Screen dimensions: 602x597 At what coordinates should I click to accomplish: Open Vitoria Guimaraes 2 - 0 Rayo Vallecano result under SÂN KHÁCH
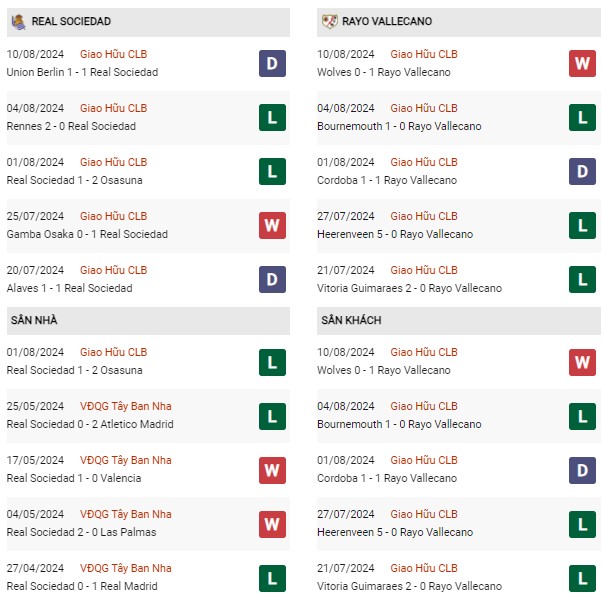point(409,586)
